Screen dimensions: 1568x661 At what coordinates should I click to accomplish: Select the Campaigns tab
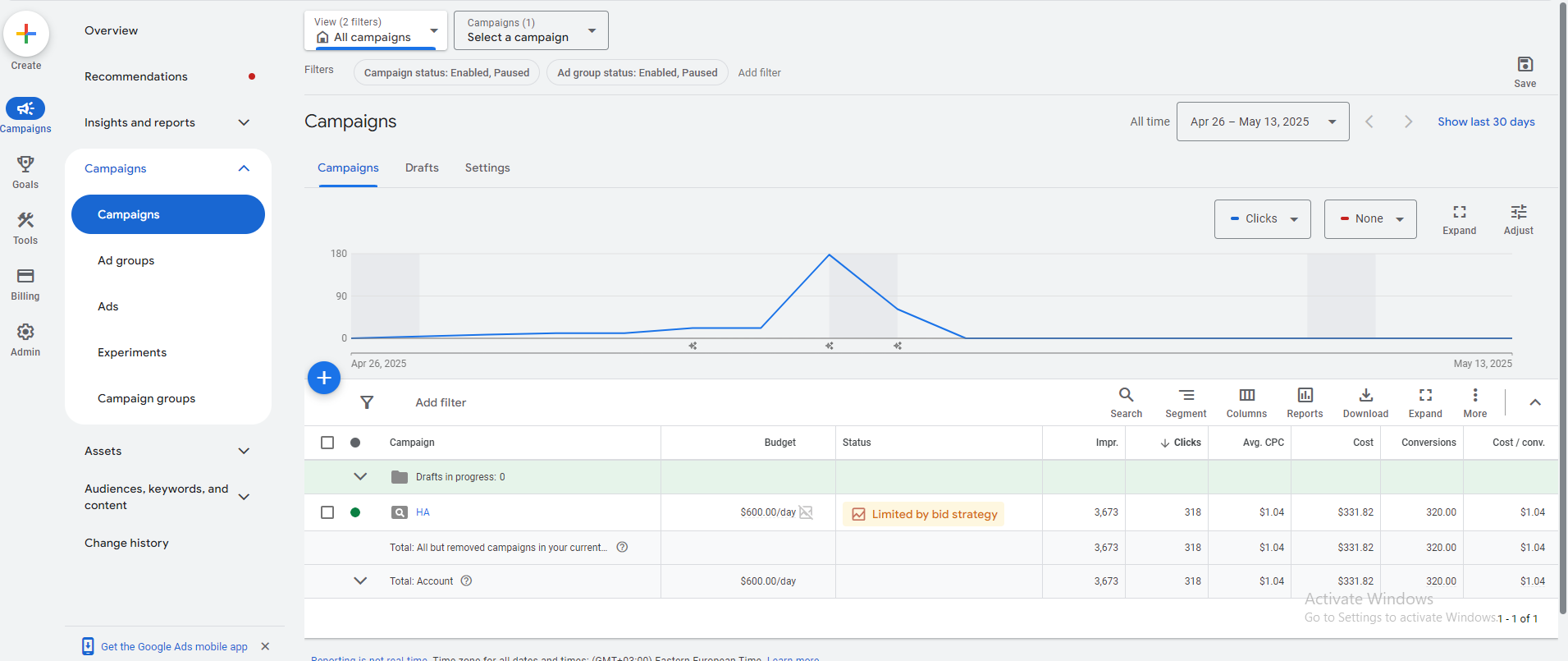[348, 168]
